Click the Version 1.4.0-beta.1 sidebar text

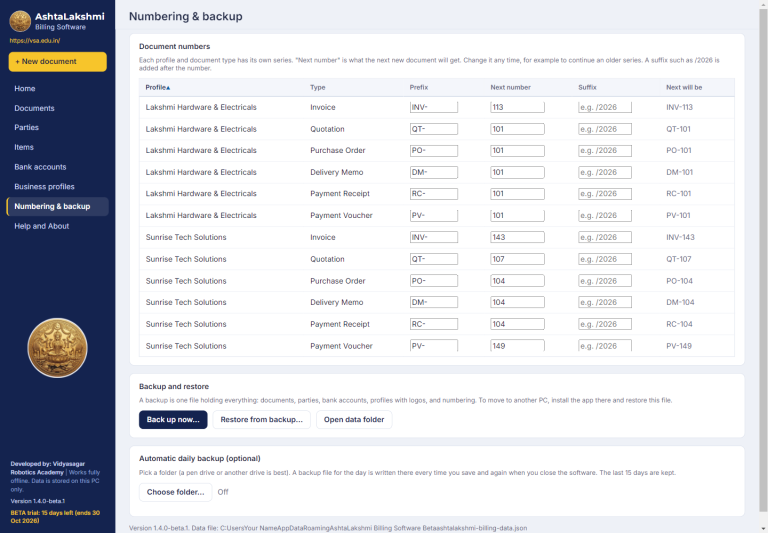point(38,501)
